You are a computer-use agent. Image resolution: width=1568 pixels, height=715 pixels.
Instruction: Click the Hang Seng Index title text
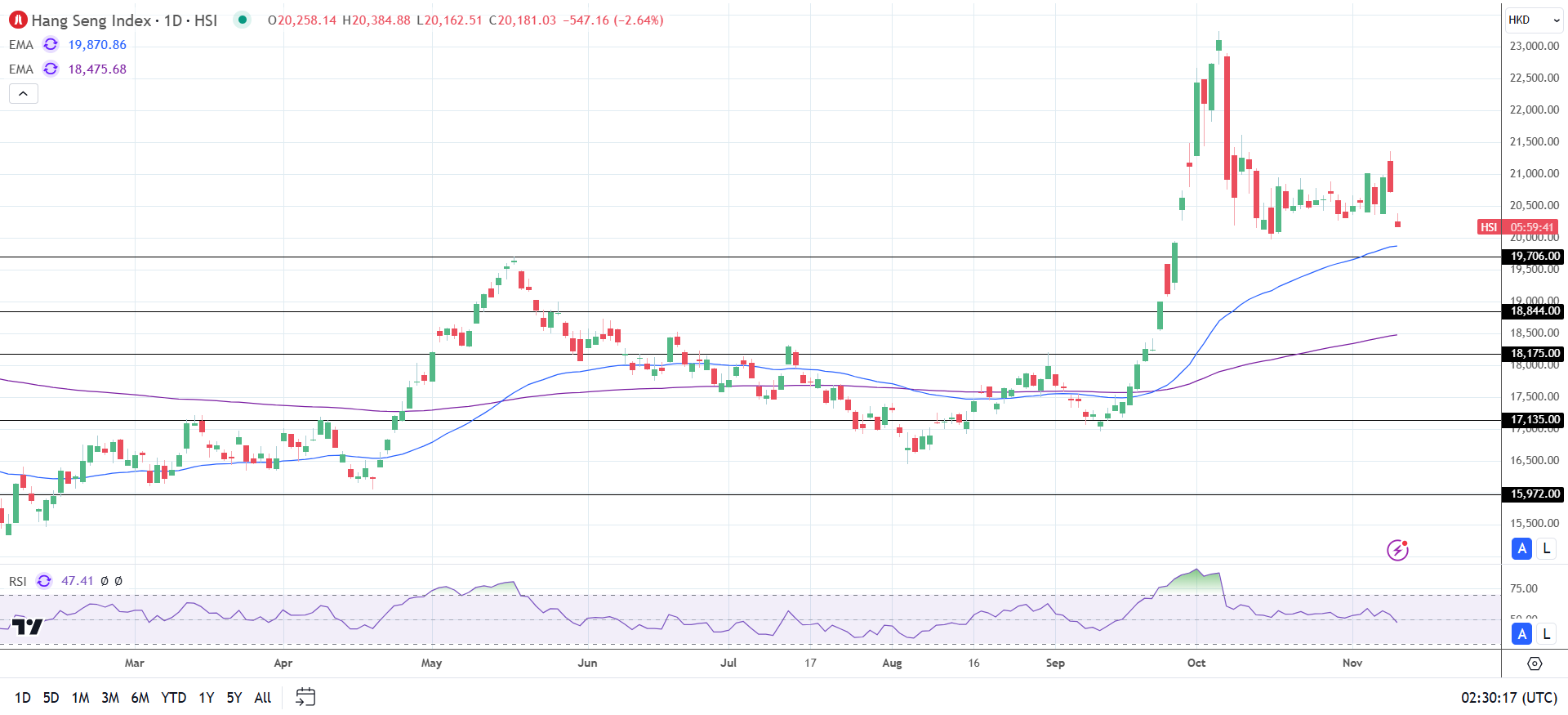point(91,20)
